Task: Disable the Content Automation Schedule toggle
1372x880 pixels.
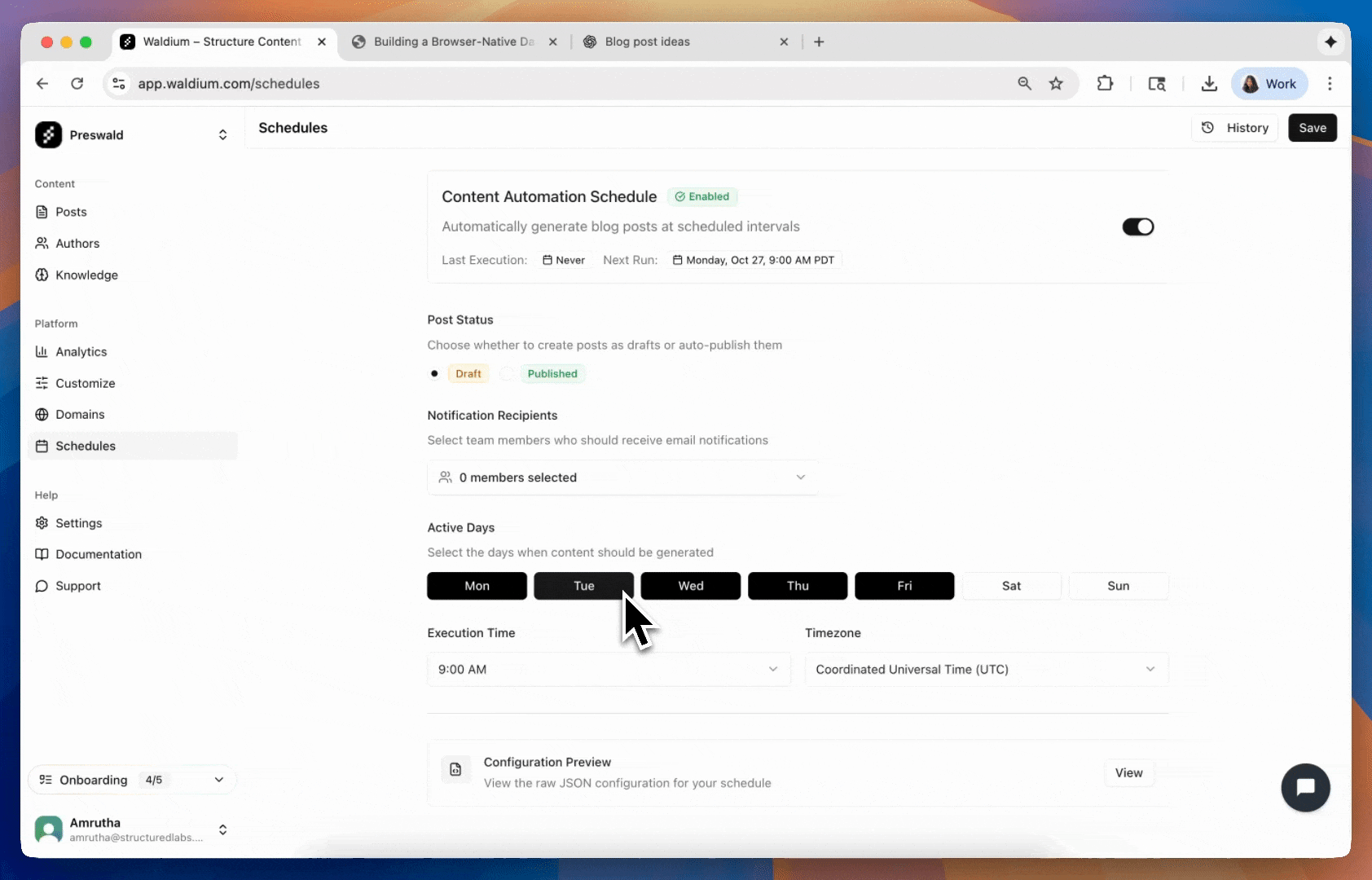Action: [x=1138, y=227]
